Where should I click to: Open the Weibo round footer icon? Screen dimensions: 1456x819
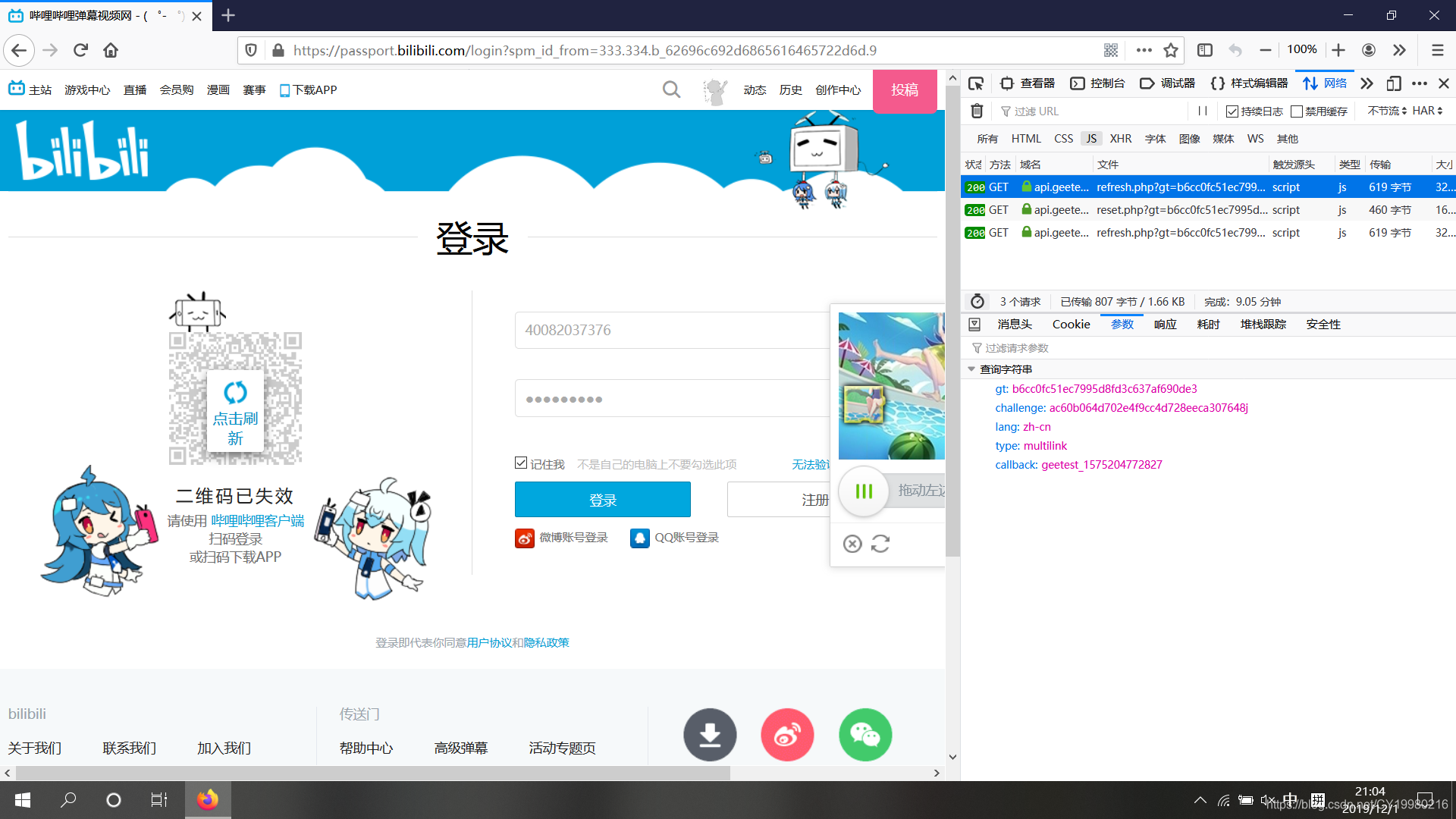coord(787,735)
